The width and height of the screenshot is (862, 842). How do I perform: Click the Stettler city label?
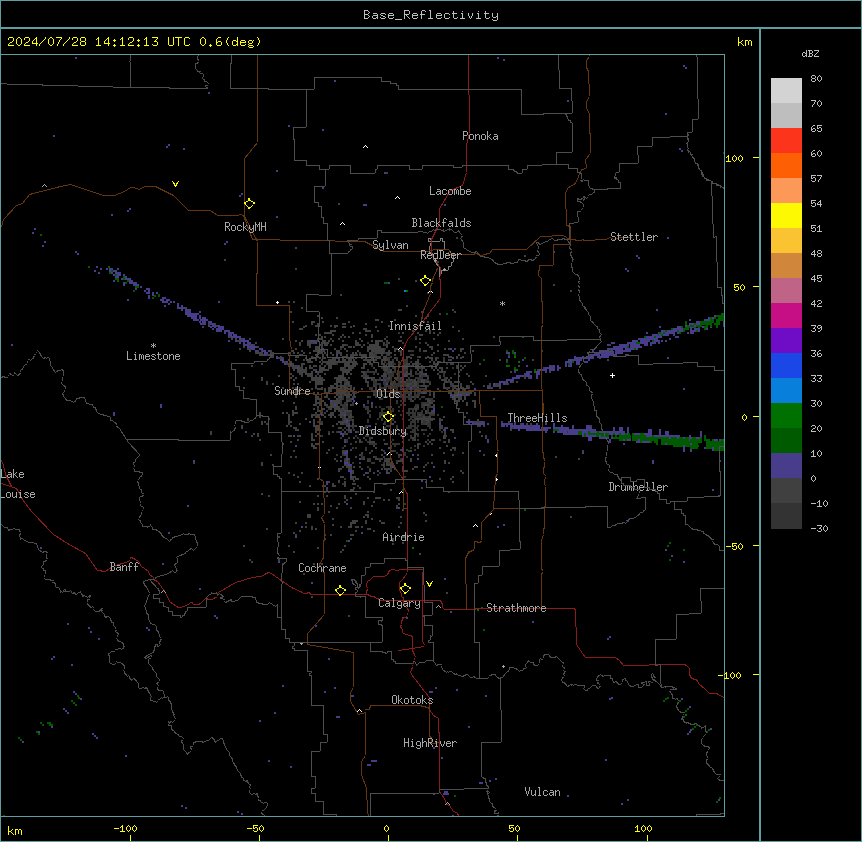pyautogui.click(x=634, y=237)
